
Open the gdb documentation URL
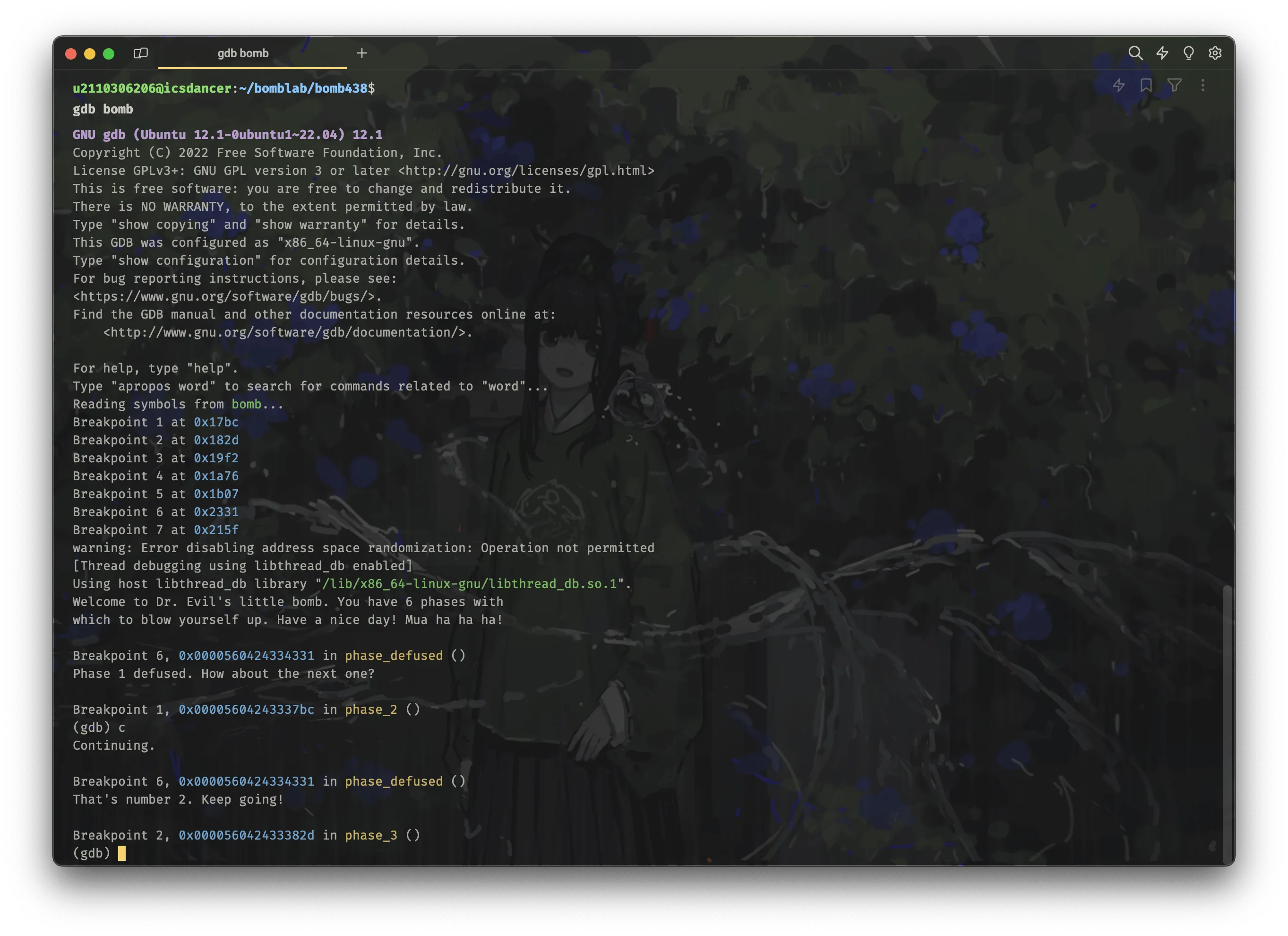pyautogui.click(x=284, y=332)
